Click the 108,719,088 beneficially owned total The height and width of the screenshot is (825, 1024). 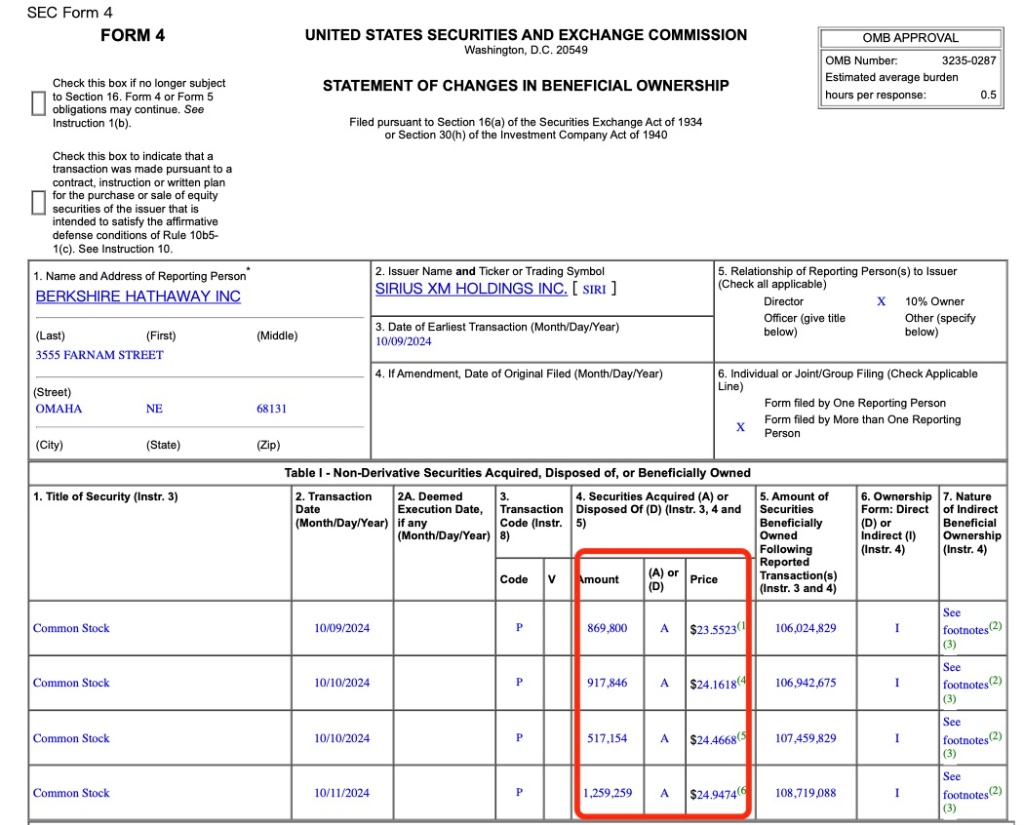805,793
